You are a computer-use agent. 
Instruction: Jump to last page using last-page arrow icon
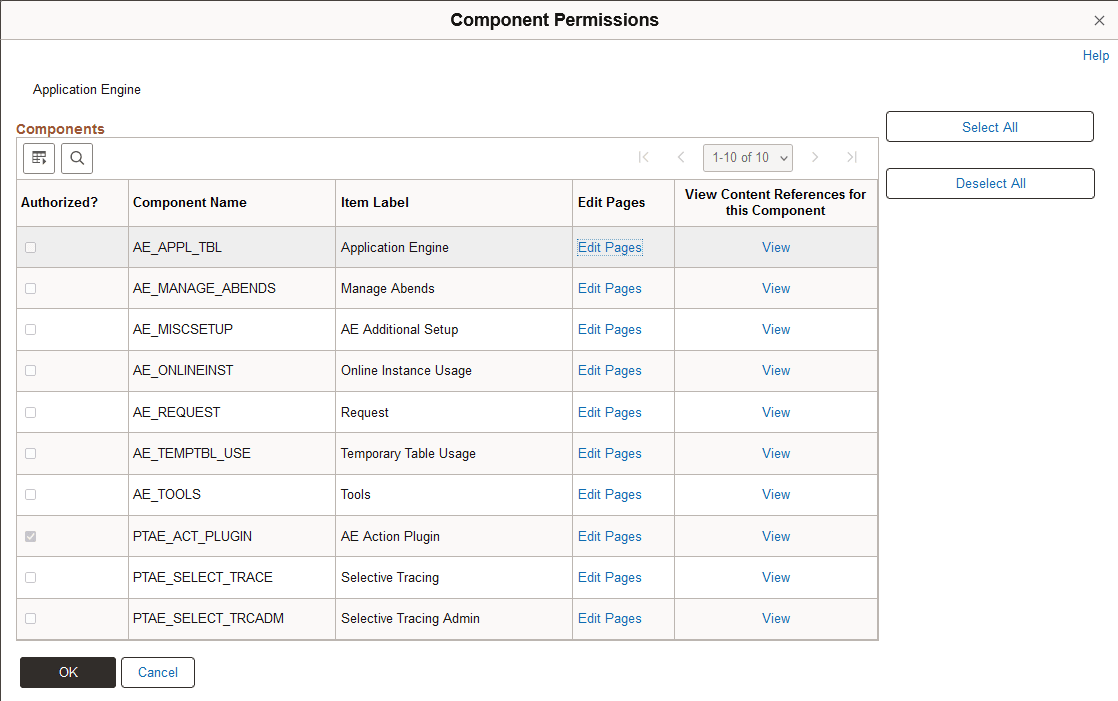point(851,157)
